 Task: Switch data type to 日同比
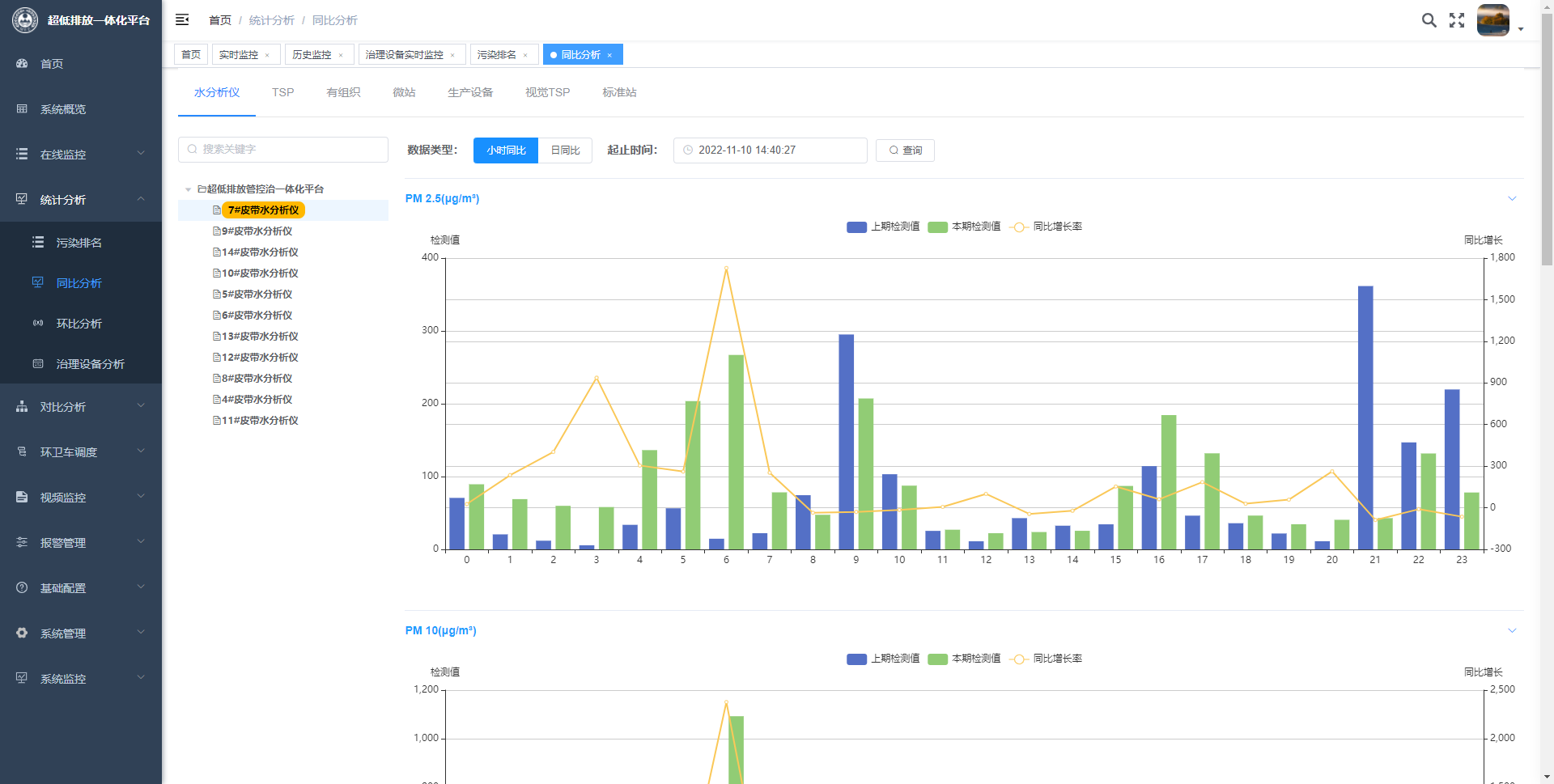[x=565, y=150]
